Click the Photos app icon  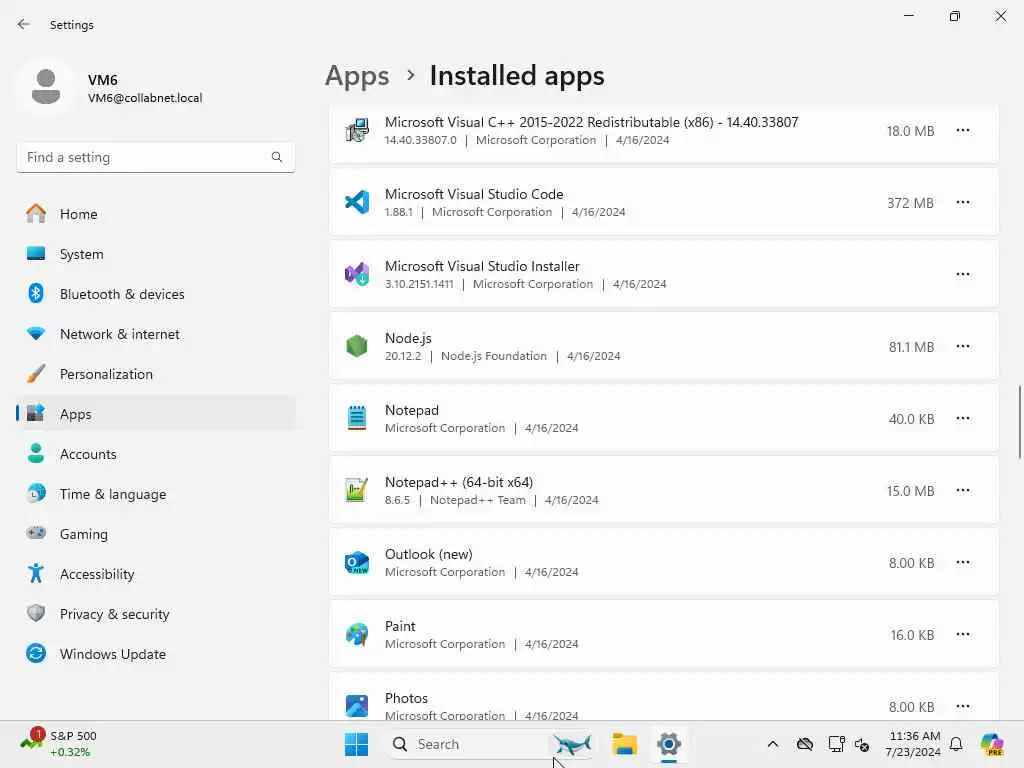pos(357,706)
